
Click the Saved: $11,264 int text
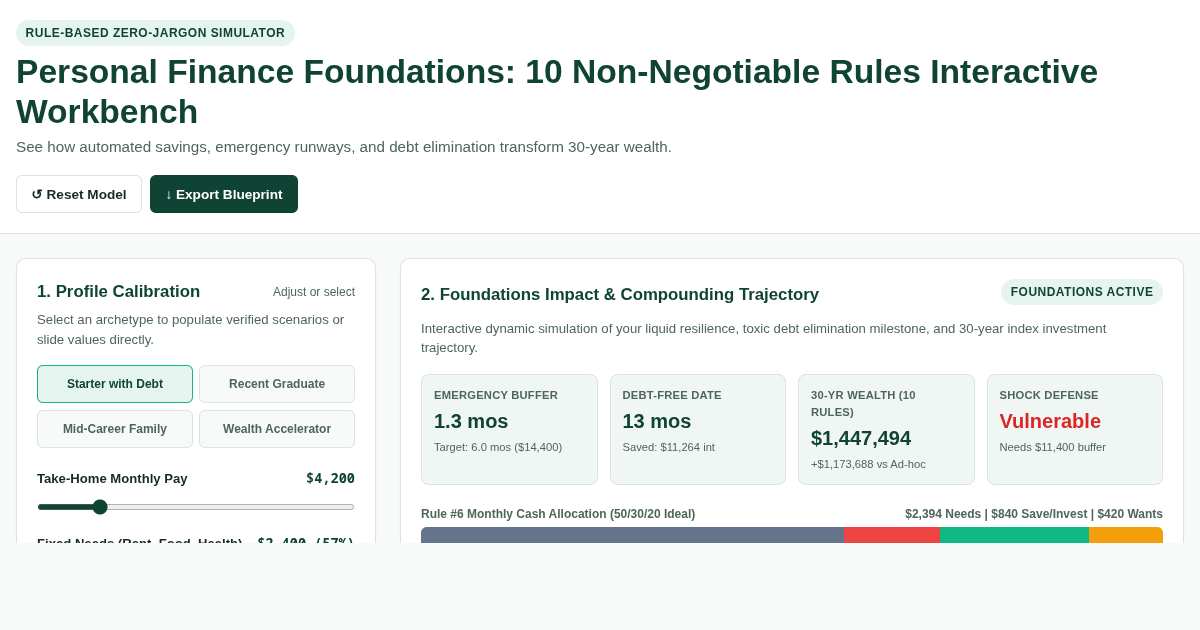point(669,447)
